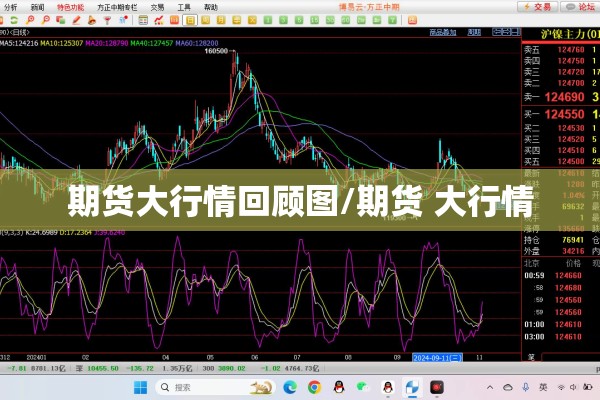Open the 帮助 menu
Image resolution: width=600 pixels, height=400 pixels.
pyautogui.click(x=211, y=7)
